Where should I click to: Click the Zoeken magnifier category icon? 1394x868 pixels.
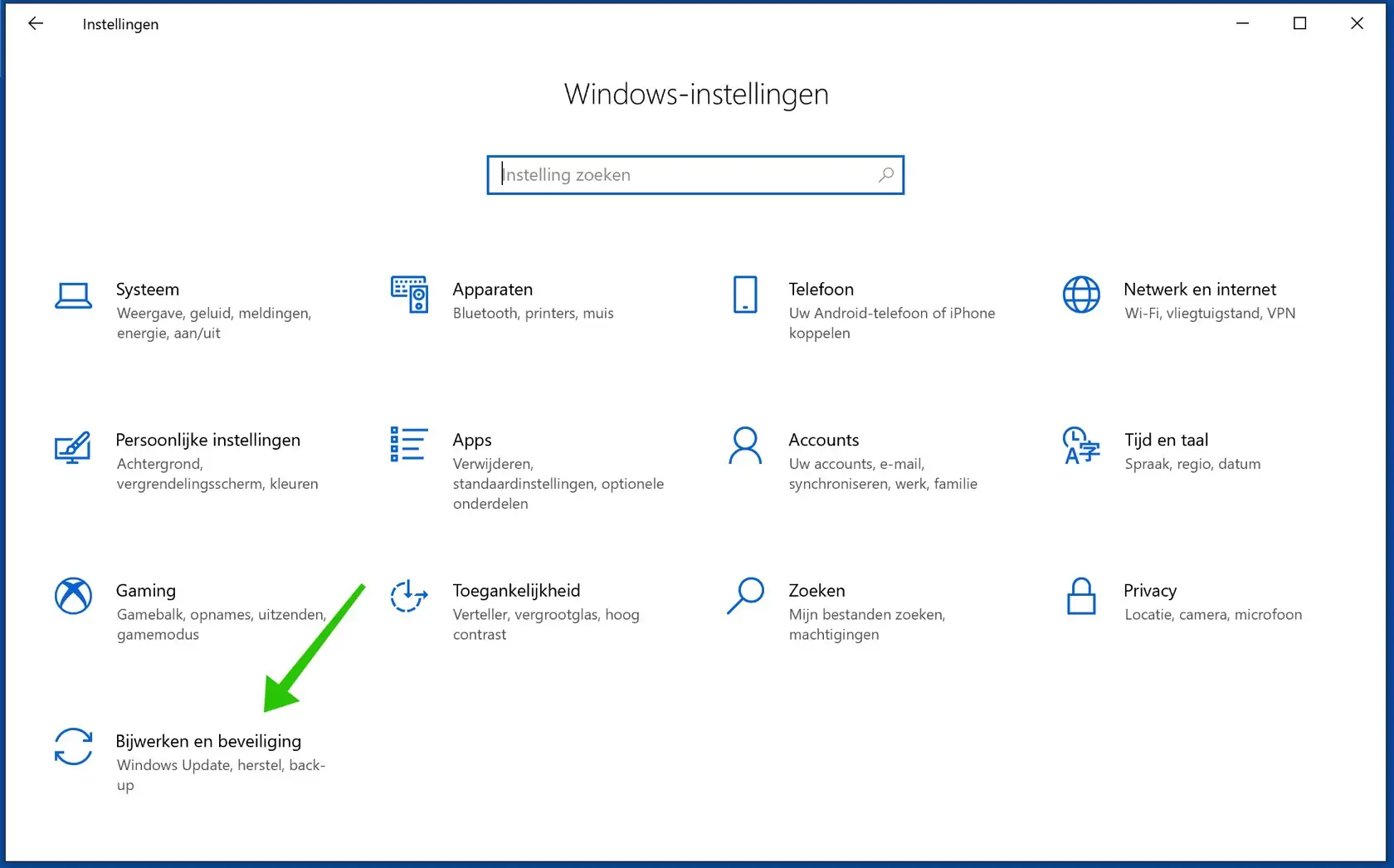point(745,596)
